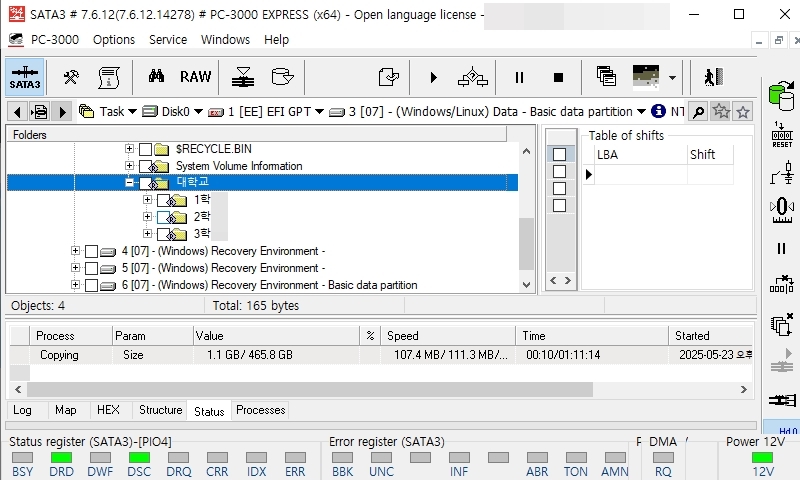Switch to the HEX tab

(x=108, y=410)
